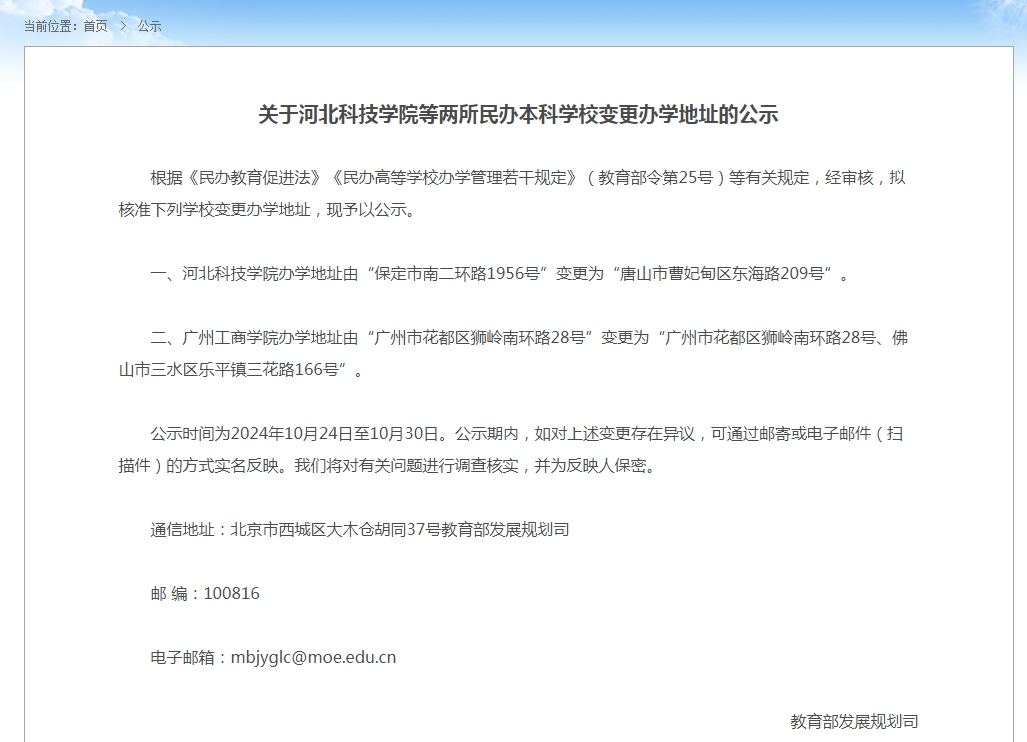1027x742 pixels.
Task: Click the text 《民办教育促进法》
Action: tap(255, 177)
